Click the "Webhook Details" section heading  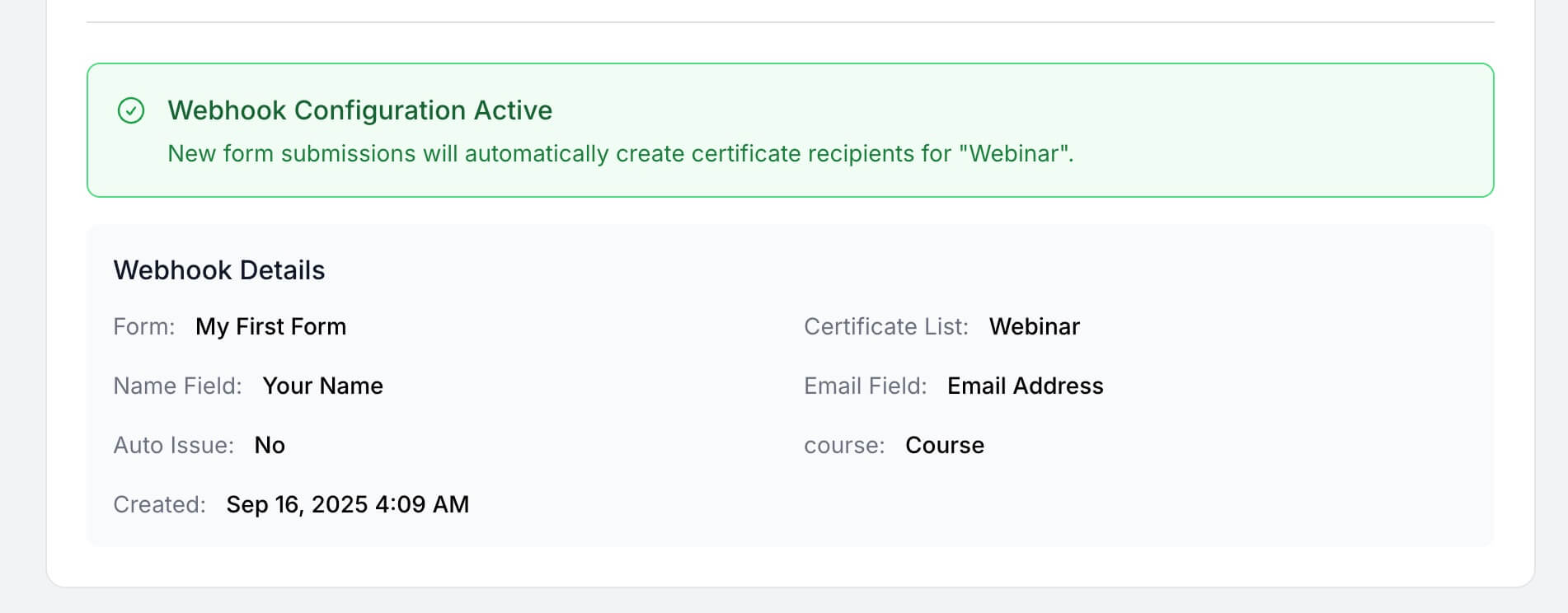point(219,270)
